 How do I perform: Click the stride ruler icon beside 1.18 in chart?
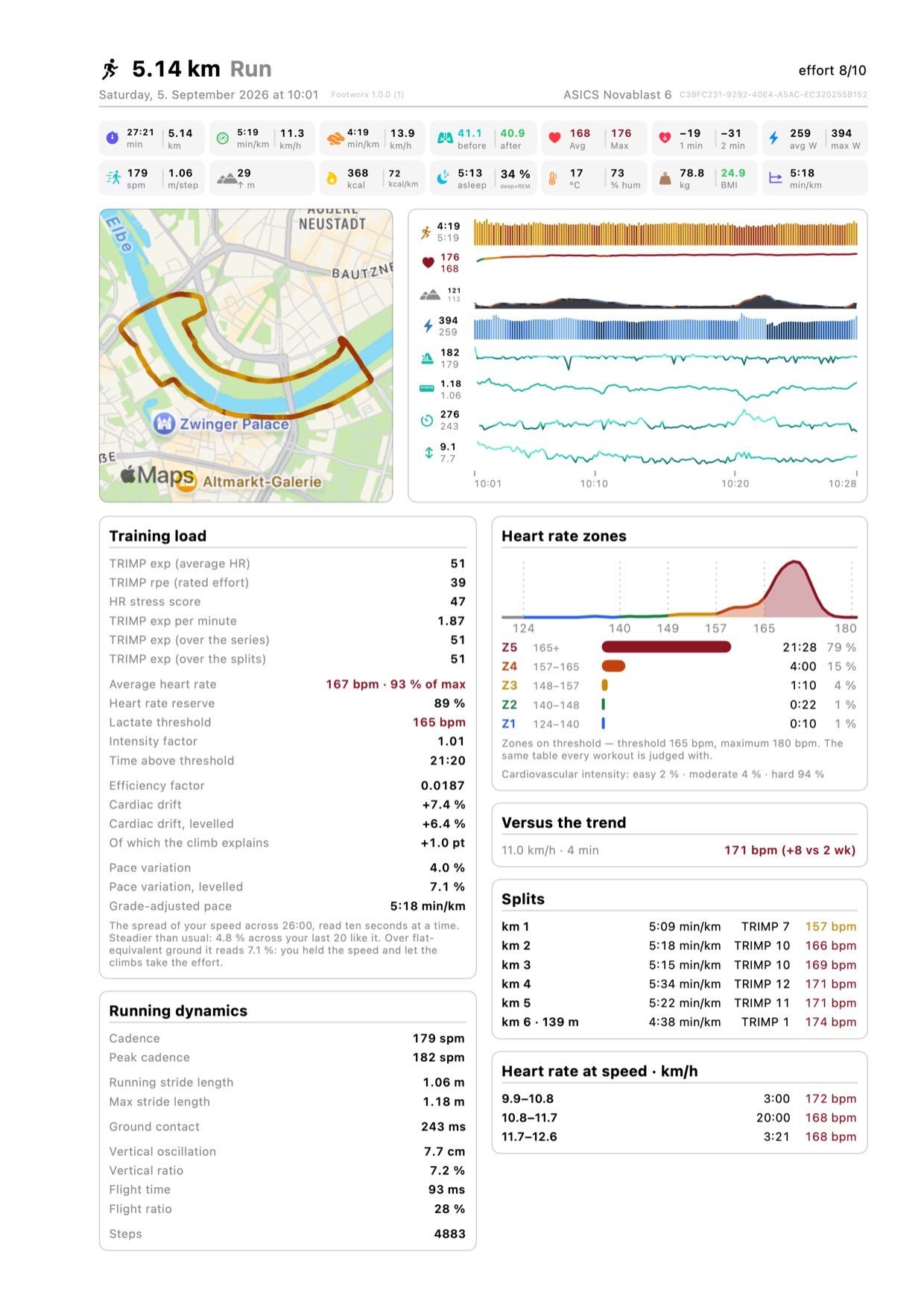427,388
